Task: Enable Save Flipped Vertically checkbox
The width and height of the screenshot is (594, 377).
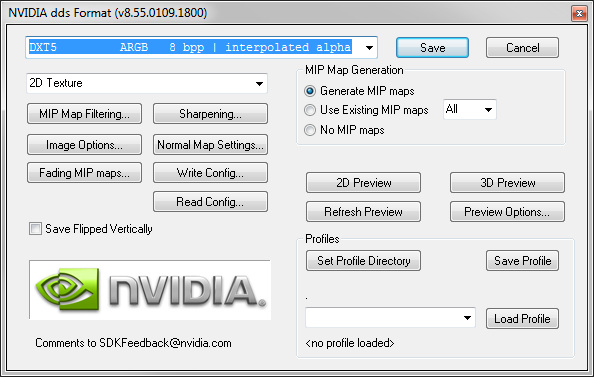Action: (36, 229)
